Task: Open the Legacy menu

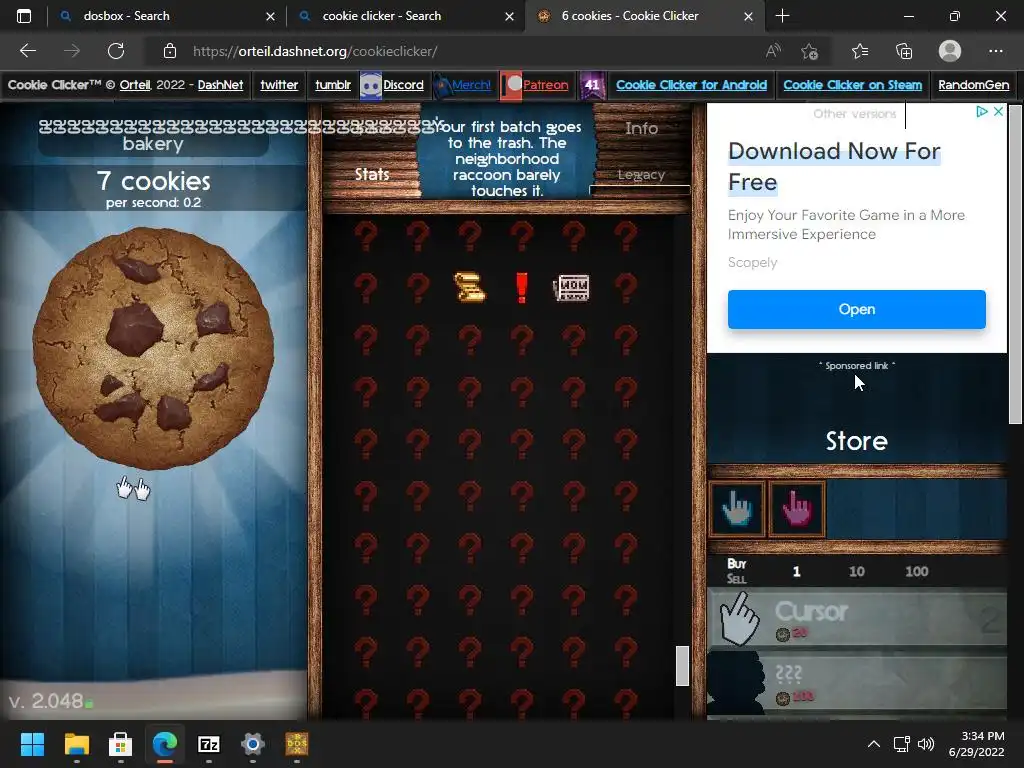Action: 641,174
